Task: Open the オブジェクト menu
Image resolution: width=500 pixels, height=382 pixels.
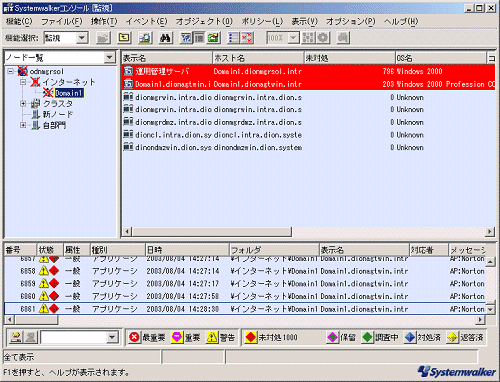Action: pos(204,21)
